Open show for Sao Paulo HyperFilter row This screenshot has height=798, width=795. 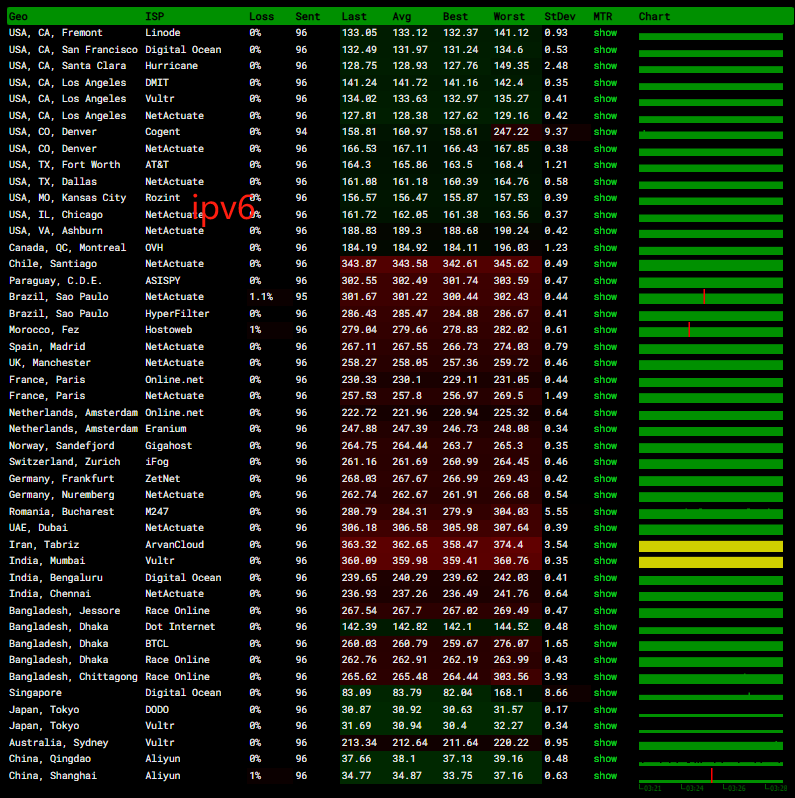[605, 314]
